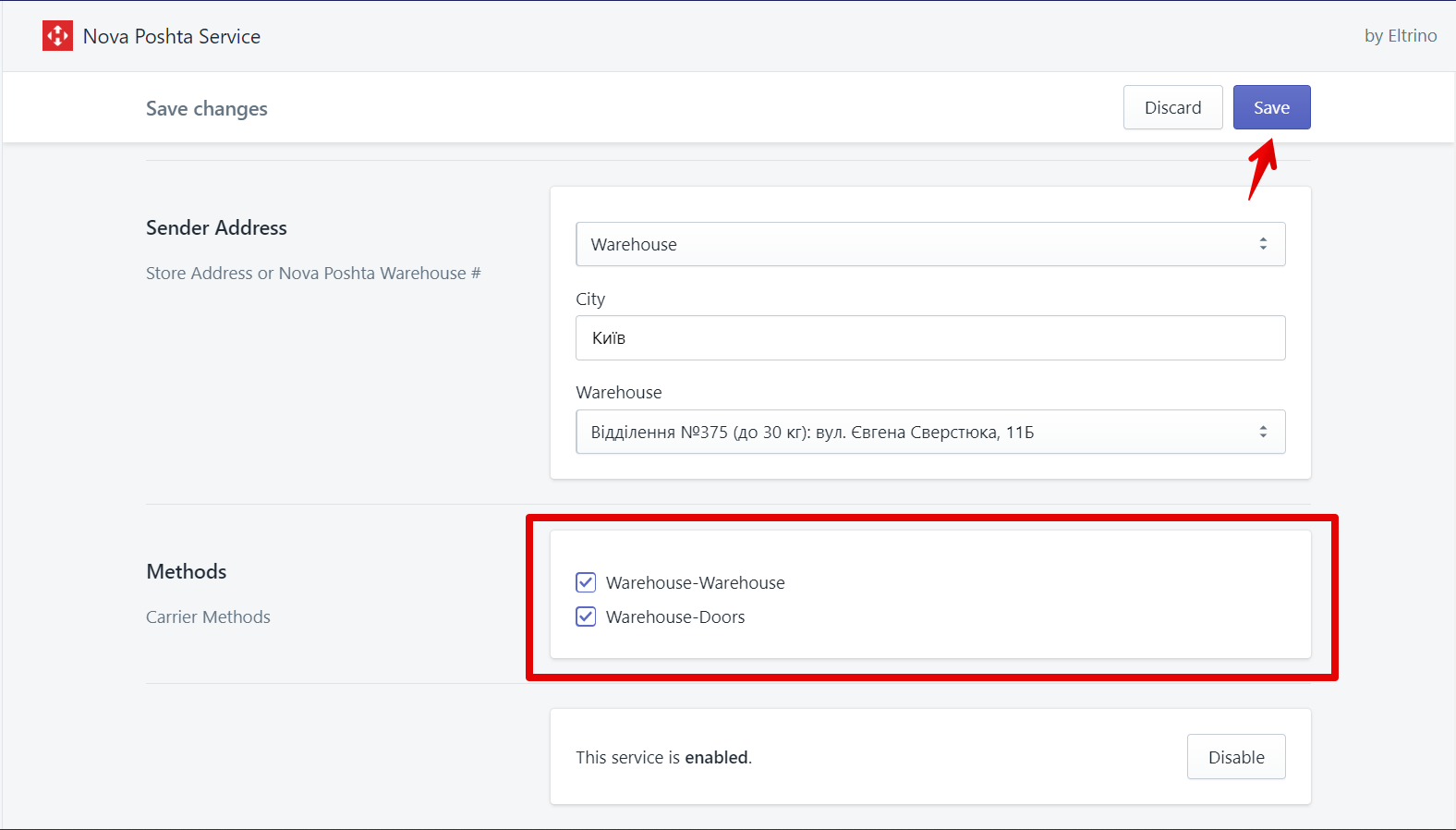Click the 'City' field label

(590, 299)
